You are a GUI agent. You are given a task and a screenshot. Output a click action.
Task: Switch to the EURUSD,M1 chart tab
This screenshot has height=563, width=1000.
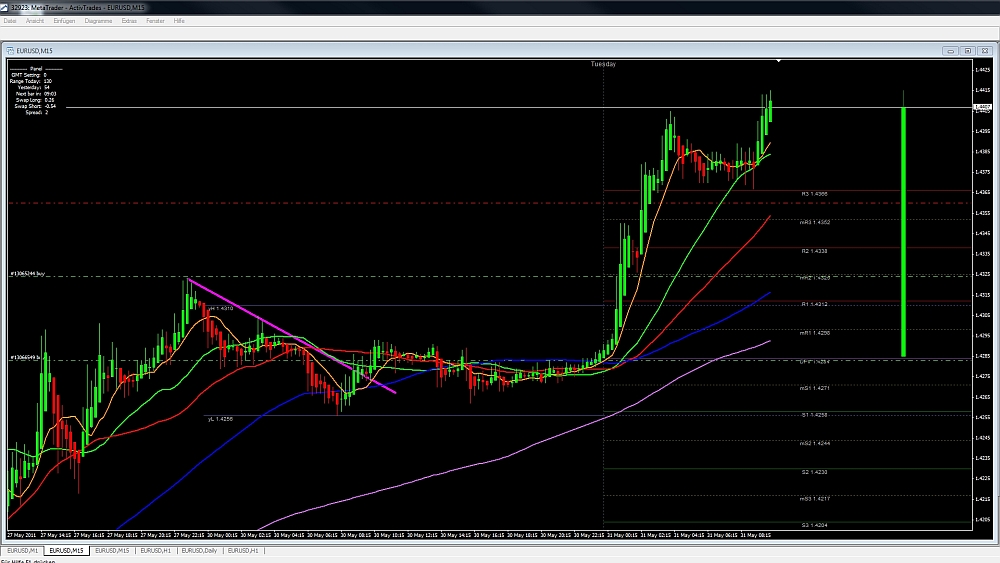point(22,550)
